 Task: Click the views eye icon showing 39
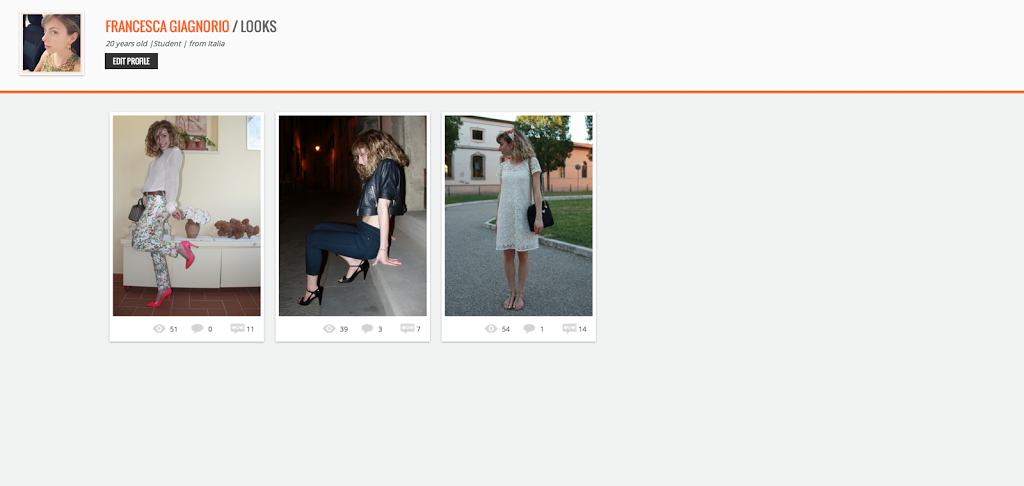[329, 329]
